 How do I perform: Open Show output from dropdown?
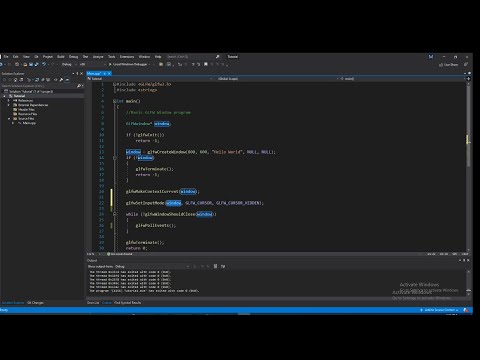pos(152,266)
